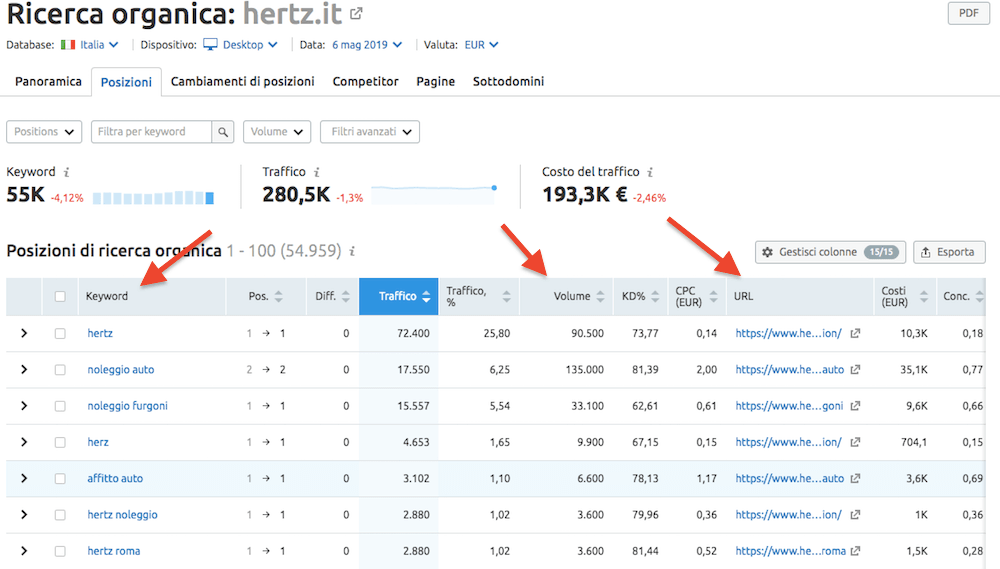The image size is (1000, 569).
Task: Open URL link in hertz noleggio row
Action: 788,515
